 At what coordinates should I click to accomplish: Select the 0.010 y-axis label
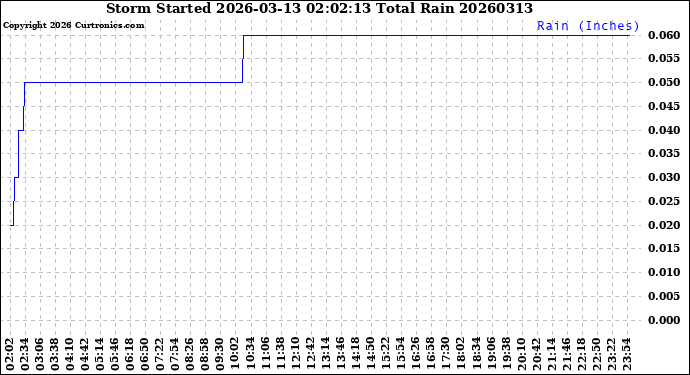(x=664, y=272)
